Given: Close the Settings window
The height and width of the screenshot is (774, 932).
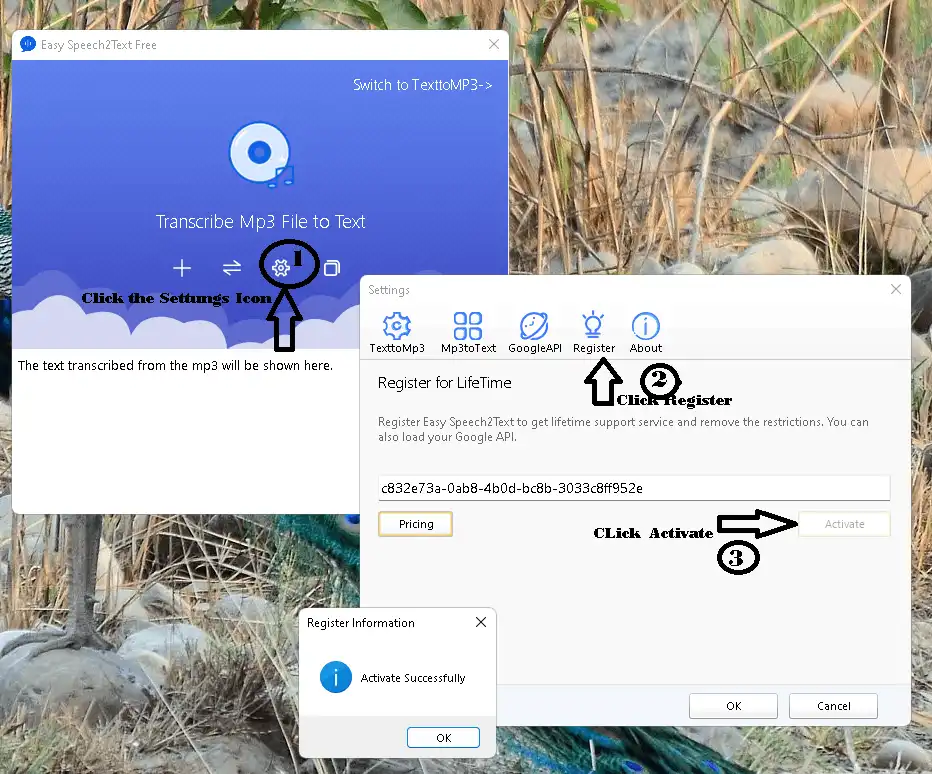Looking at the screenshot, I should click(896, 289).
